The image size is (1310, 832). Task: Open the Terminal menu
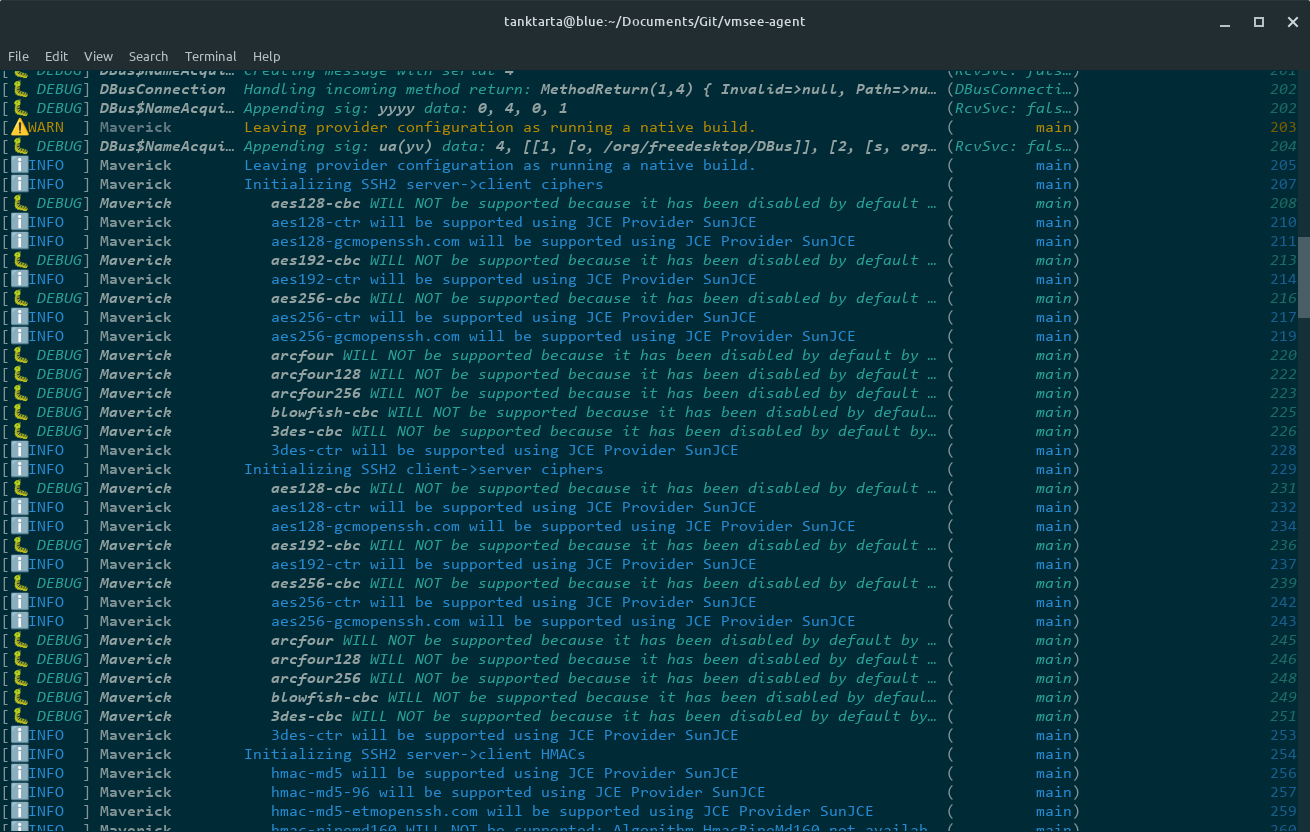[x=211, y=56]
